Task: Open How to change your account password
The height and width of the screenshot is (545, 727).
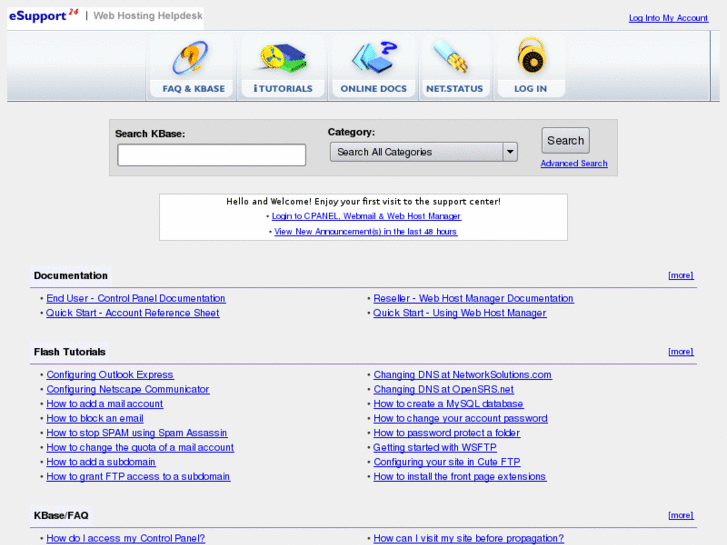Action: tap(460, 418)
